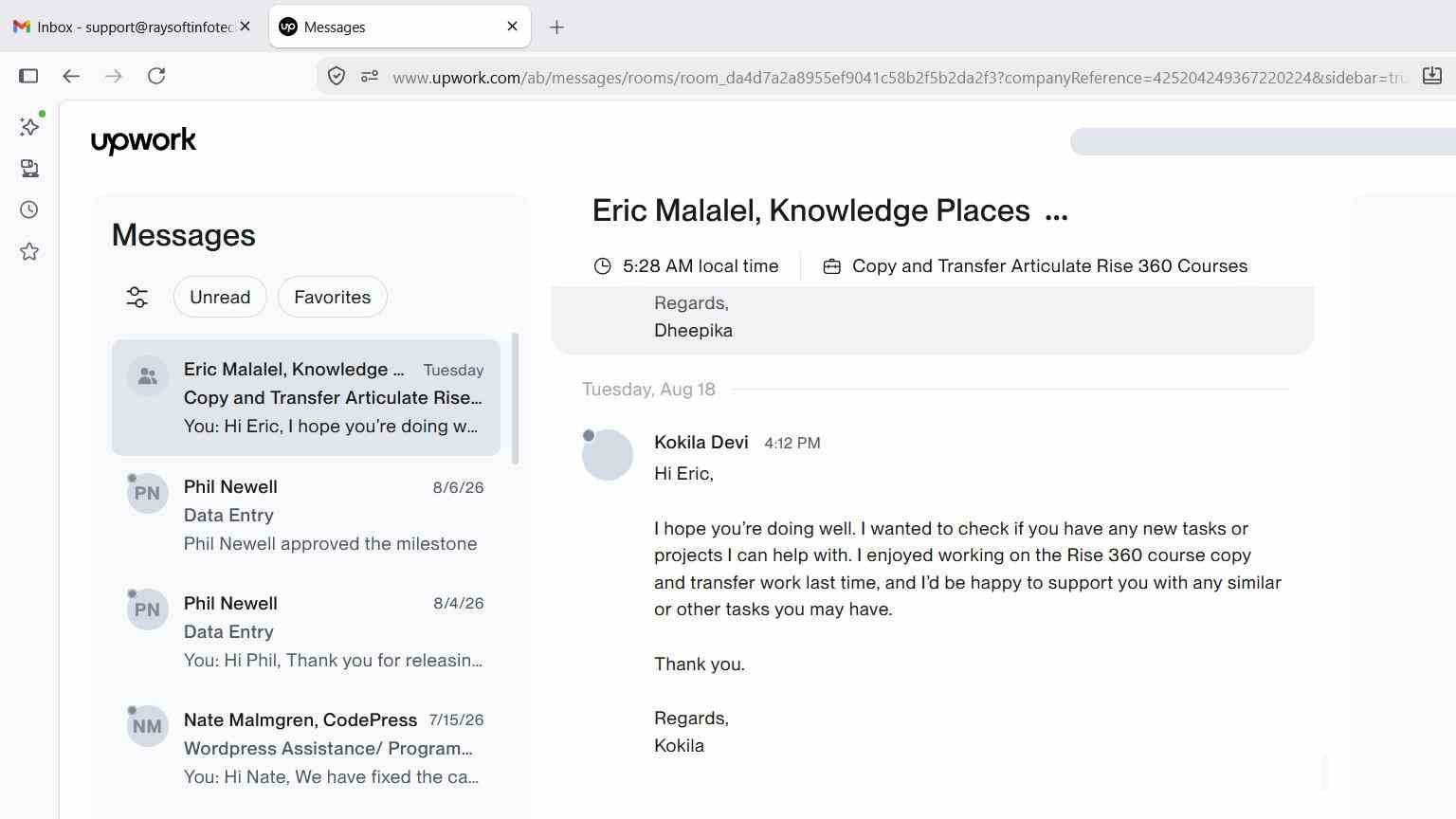
Task: Toggle the Favorites filter
Action: 332,298
